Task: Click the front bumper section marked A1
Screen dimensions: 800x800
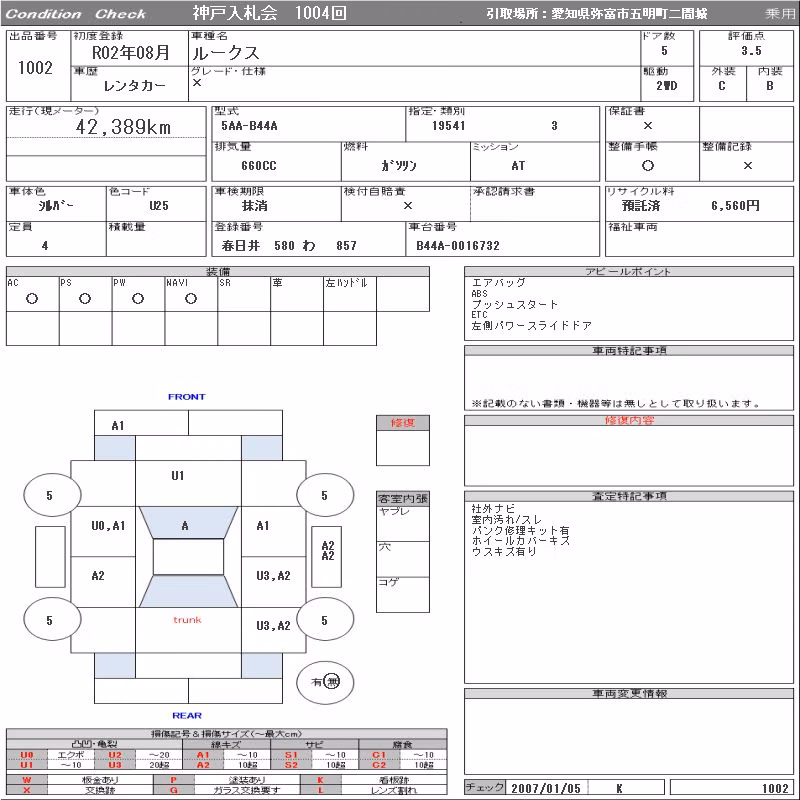Action: [x=141, y=423]
